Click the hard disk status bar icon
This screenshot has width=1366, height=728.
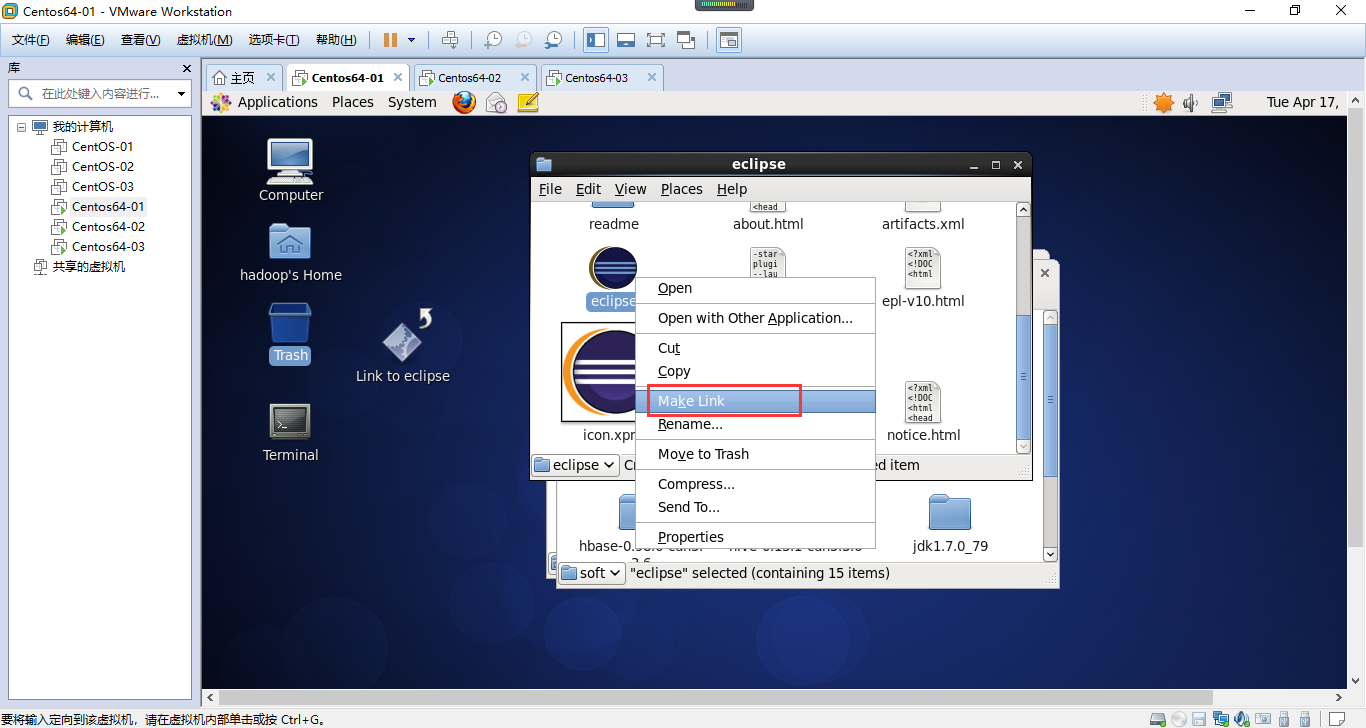[1158, 719]
